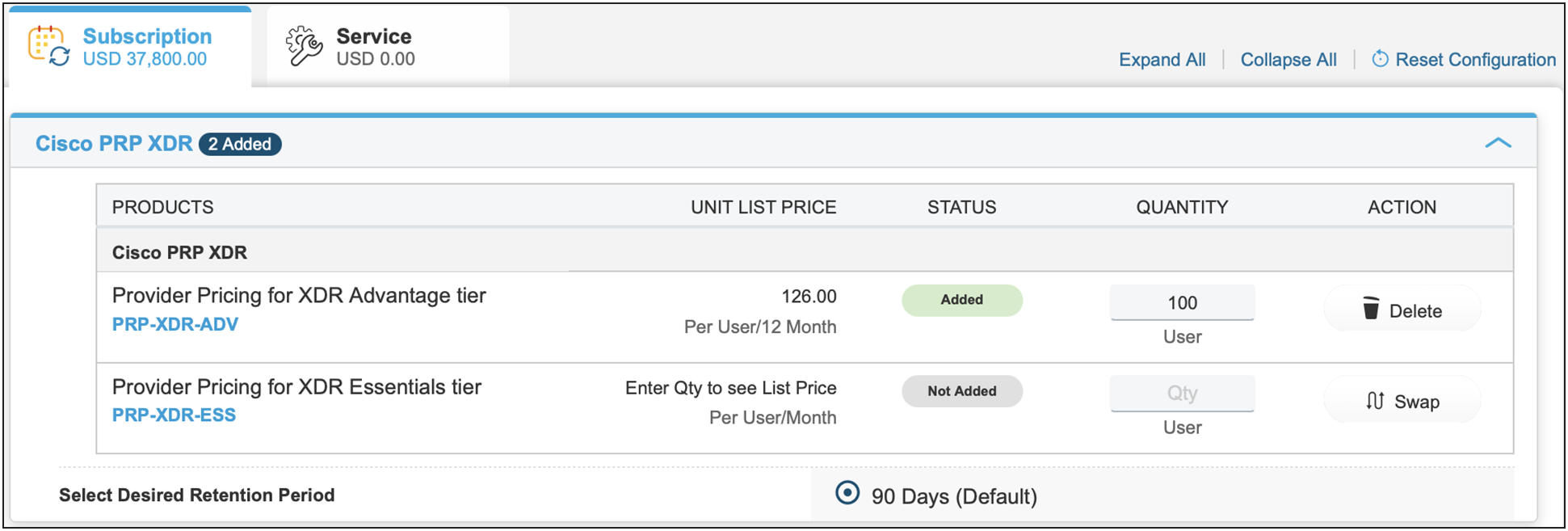Click the STATUS column header
This screenshot has height=531, width=1568.
pos(961,207)
